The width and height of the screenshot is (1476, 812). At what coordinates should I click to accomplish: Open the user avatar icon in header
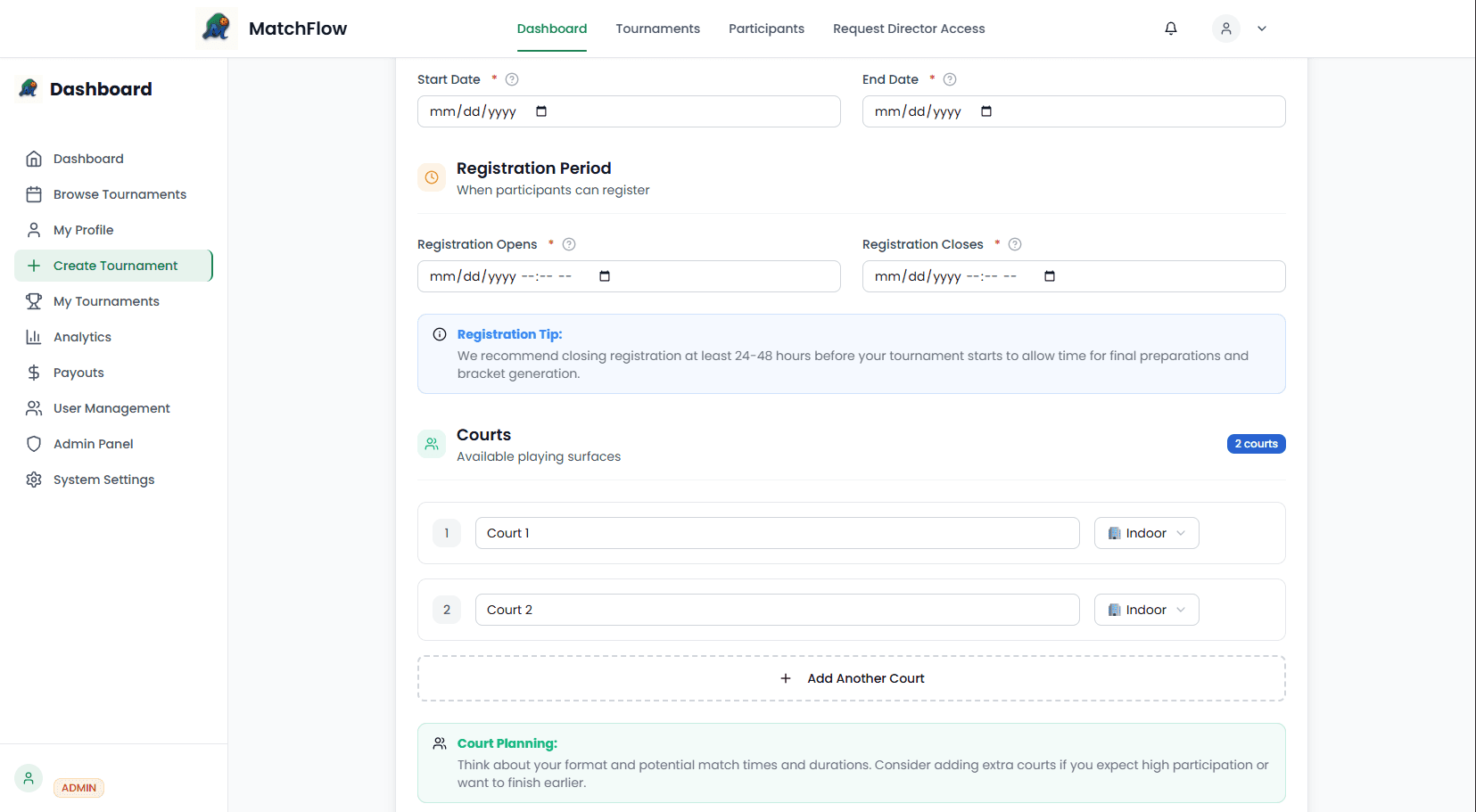tap(1225, 29)
